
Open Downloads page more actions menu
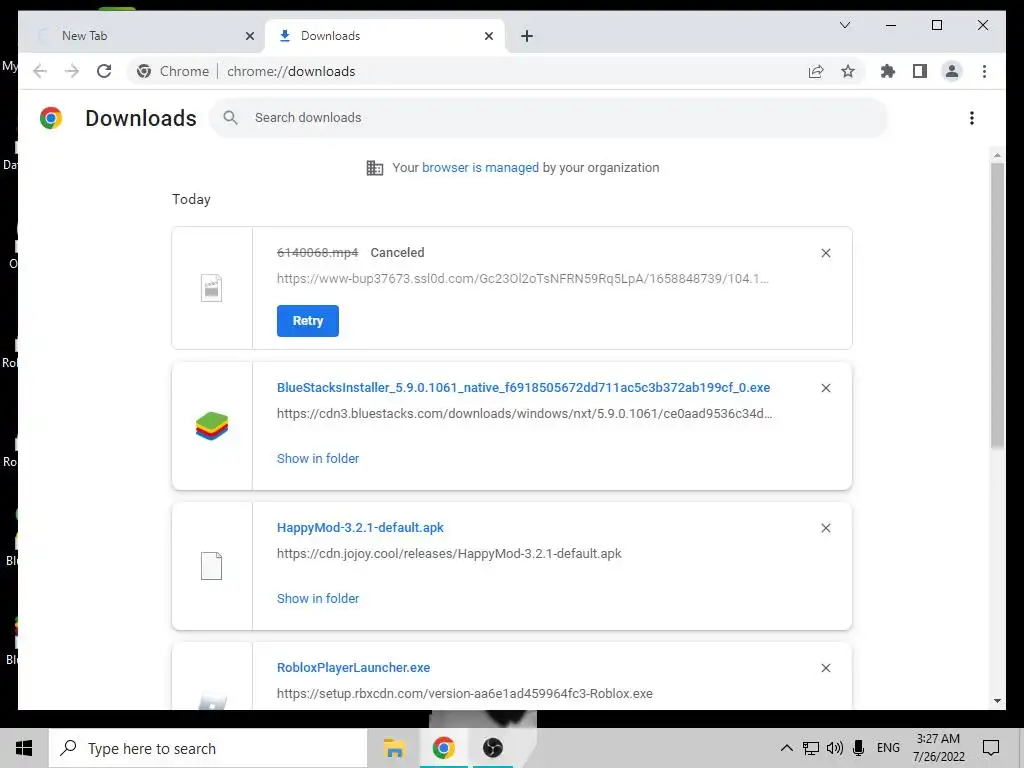972,118
